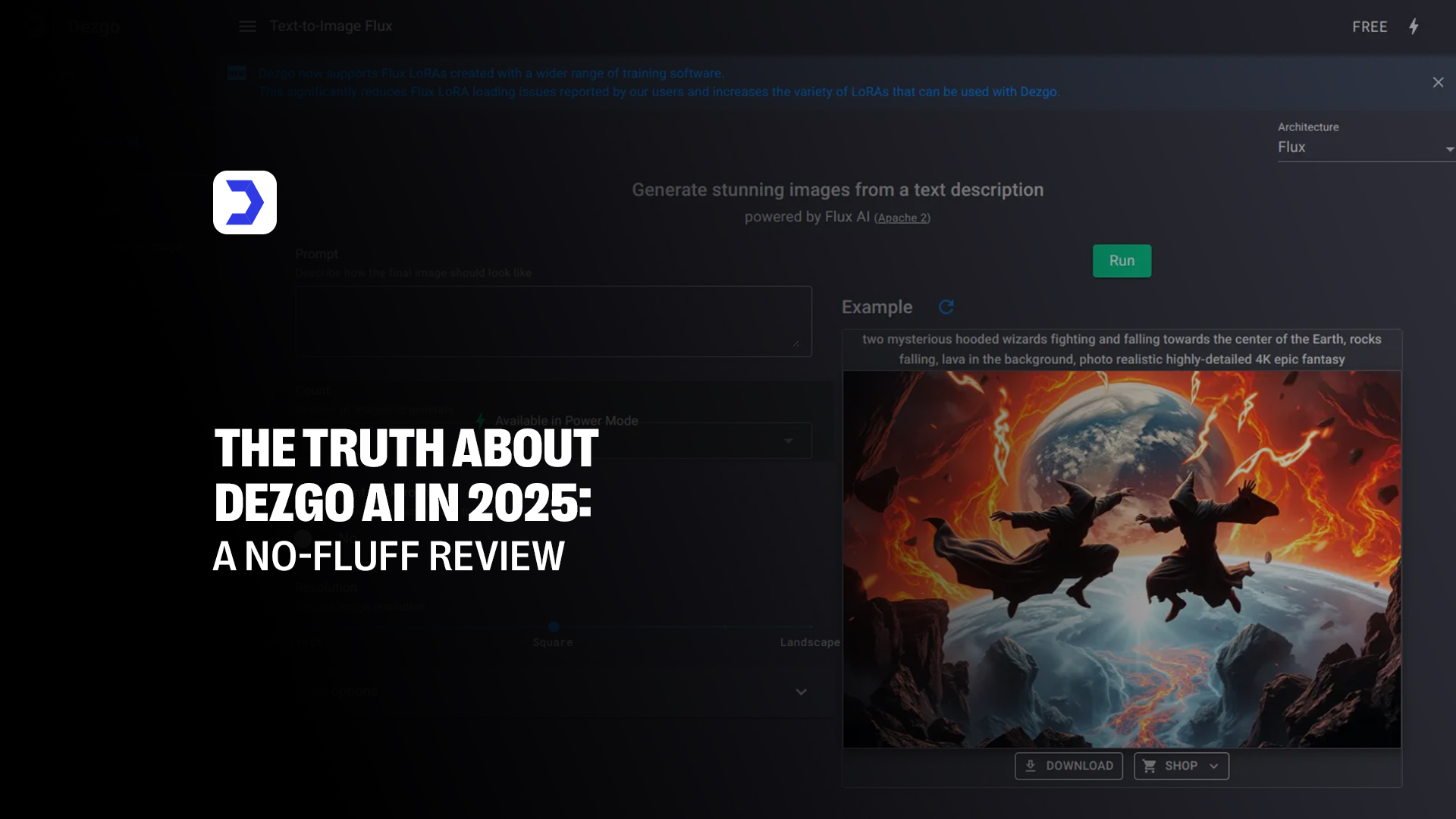This screenshot has width=1456, height=819.
Task: Click the blue Dezgo logo badge
Action: tap(245, 202)
